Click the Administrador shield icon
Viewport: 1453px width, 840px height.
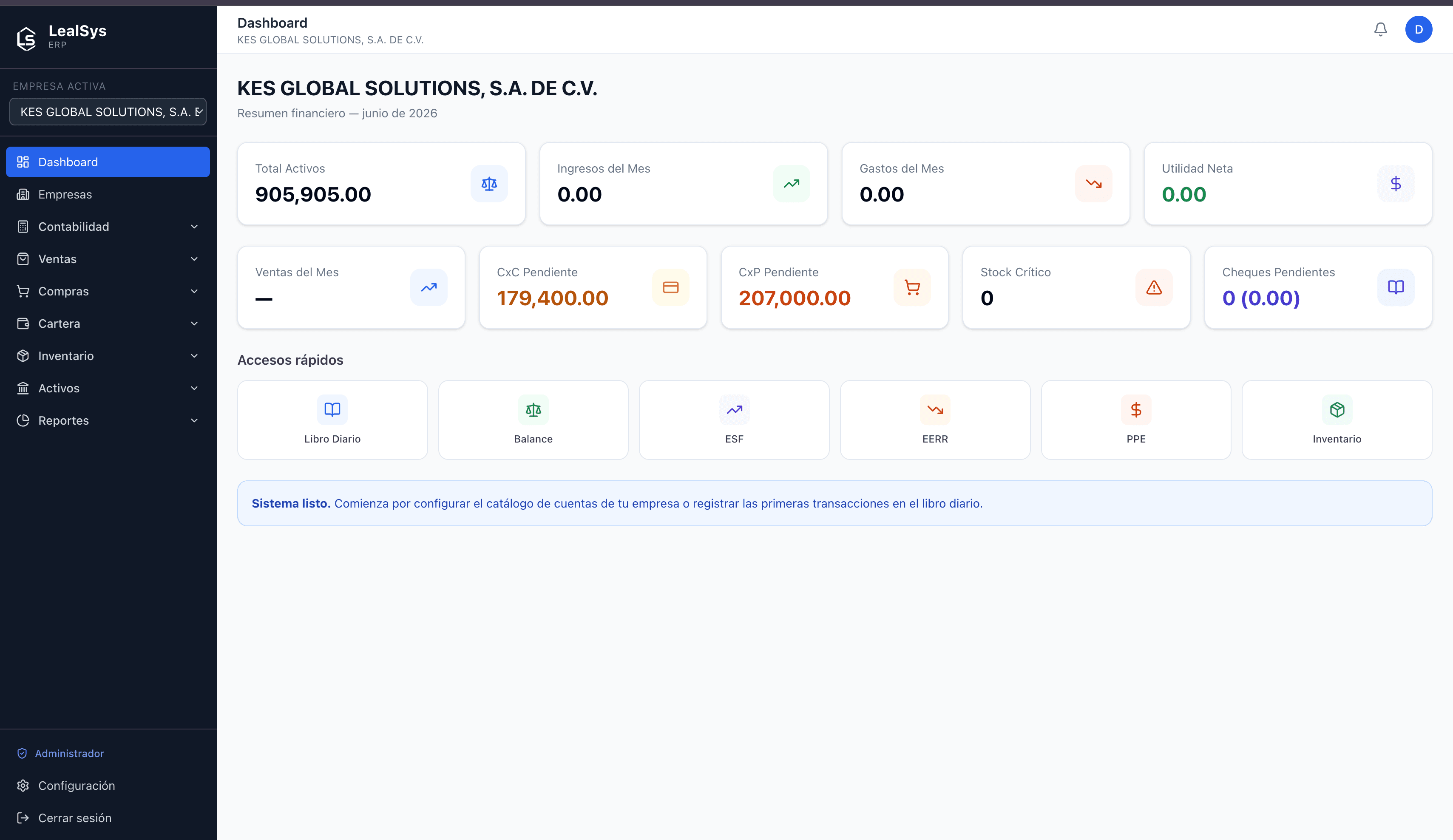23,753
